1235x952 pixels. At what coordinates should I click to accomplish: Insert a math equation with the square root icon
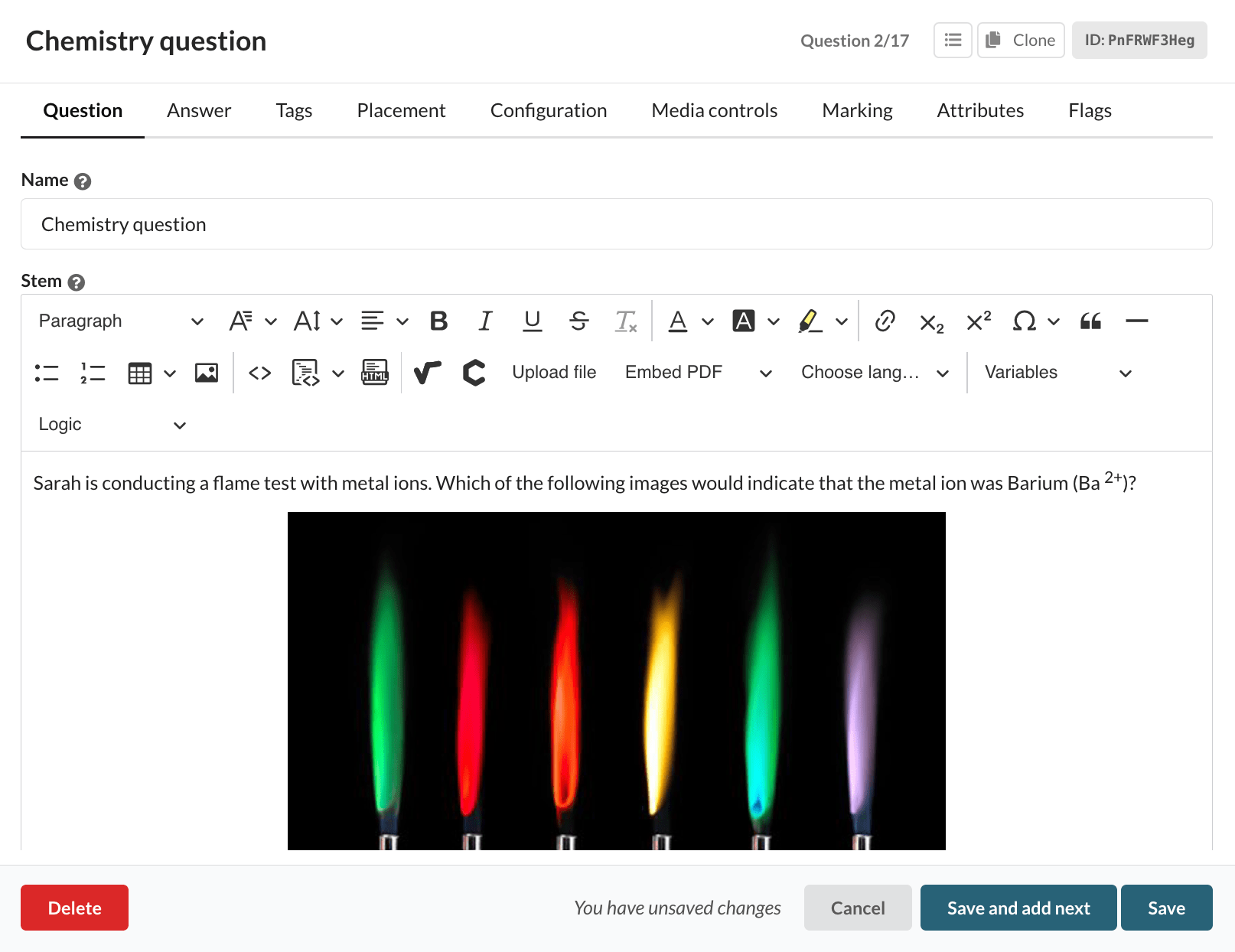427,373
